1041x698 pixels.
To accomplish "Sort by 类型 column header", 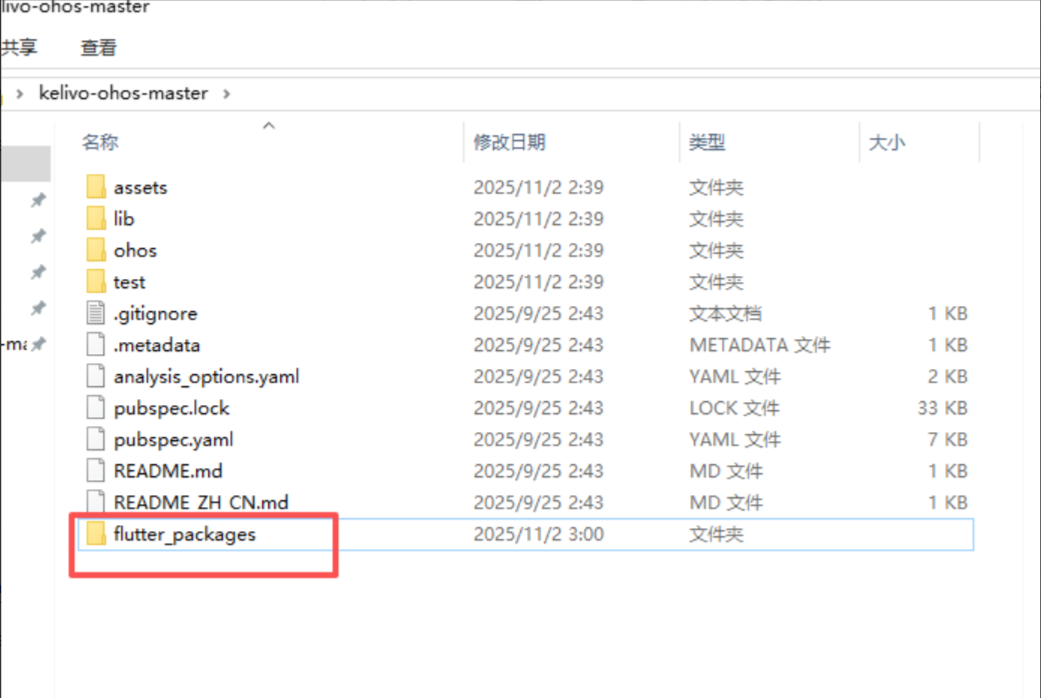I will (707, 142).
